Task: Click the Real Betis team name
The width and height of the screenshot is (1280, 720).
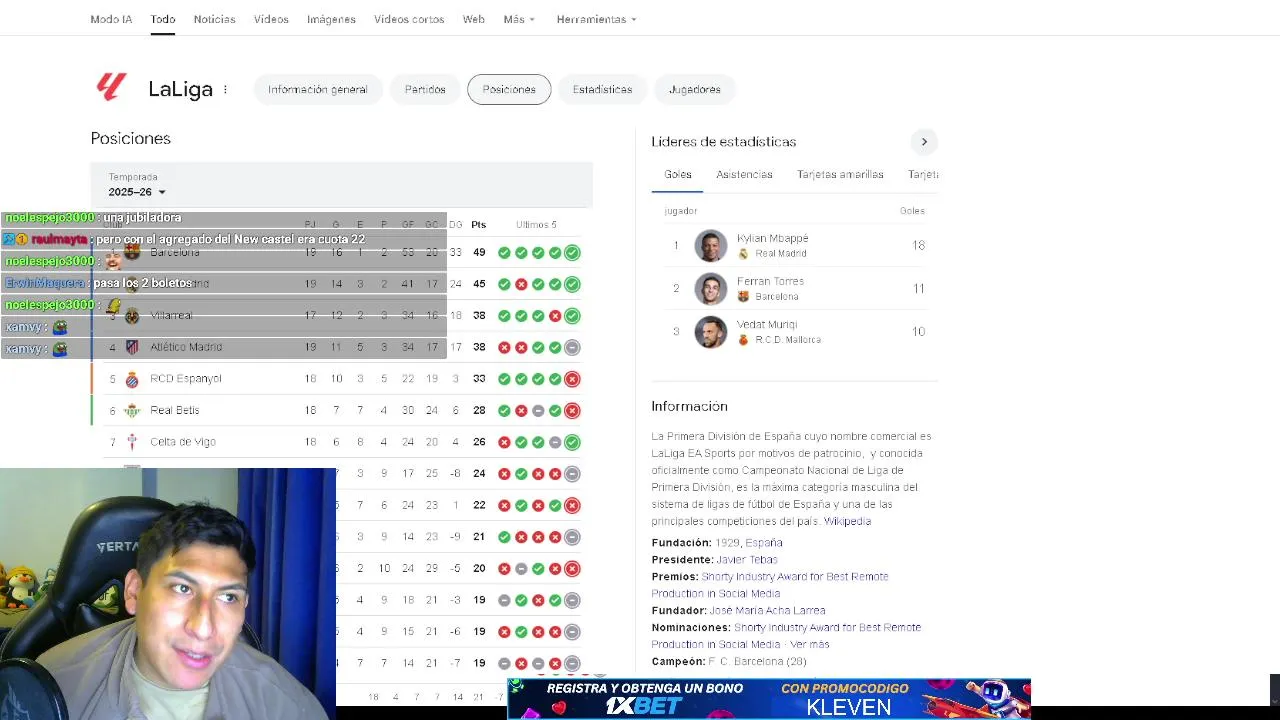Action: pos(175,410)
